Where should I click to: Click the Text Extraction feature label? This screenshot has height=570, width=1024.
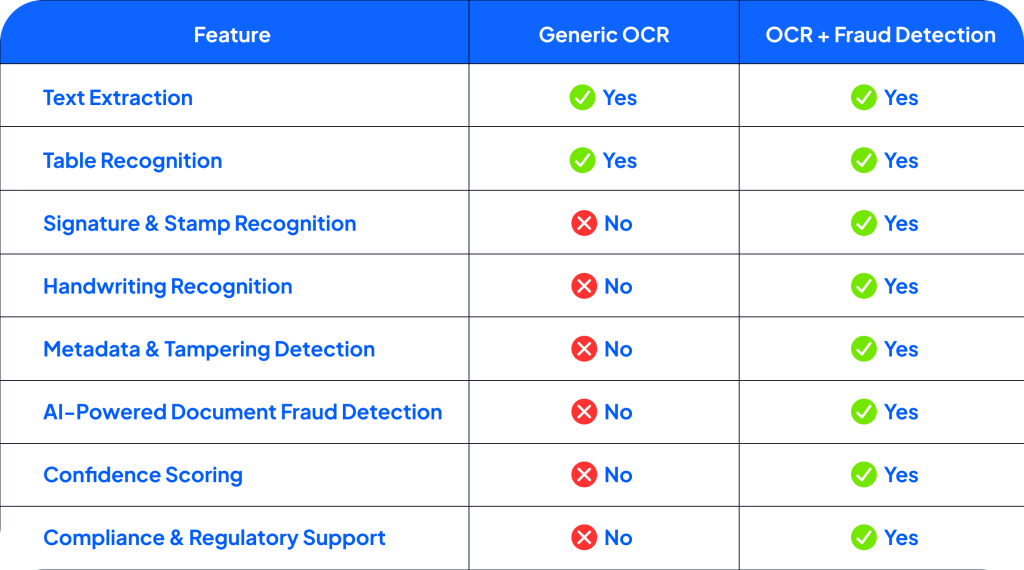[x=118, y=98]
